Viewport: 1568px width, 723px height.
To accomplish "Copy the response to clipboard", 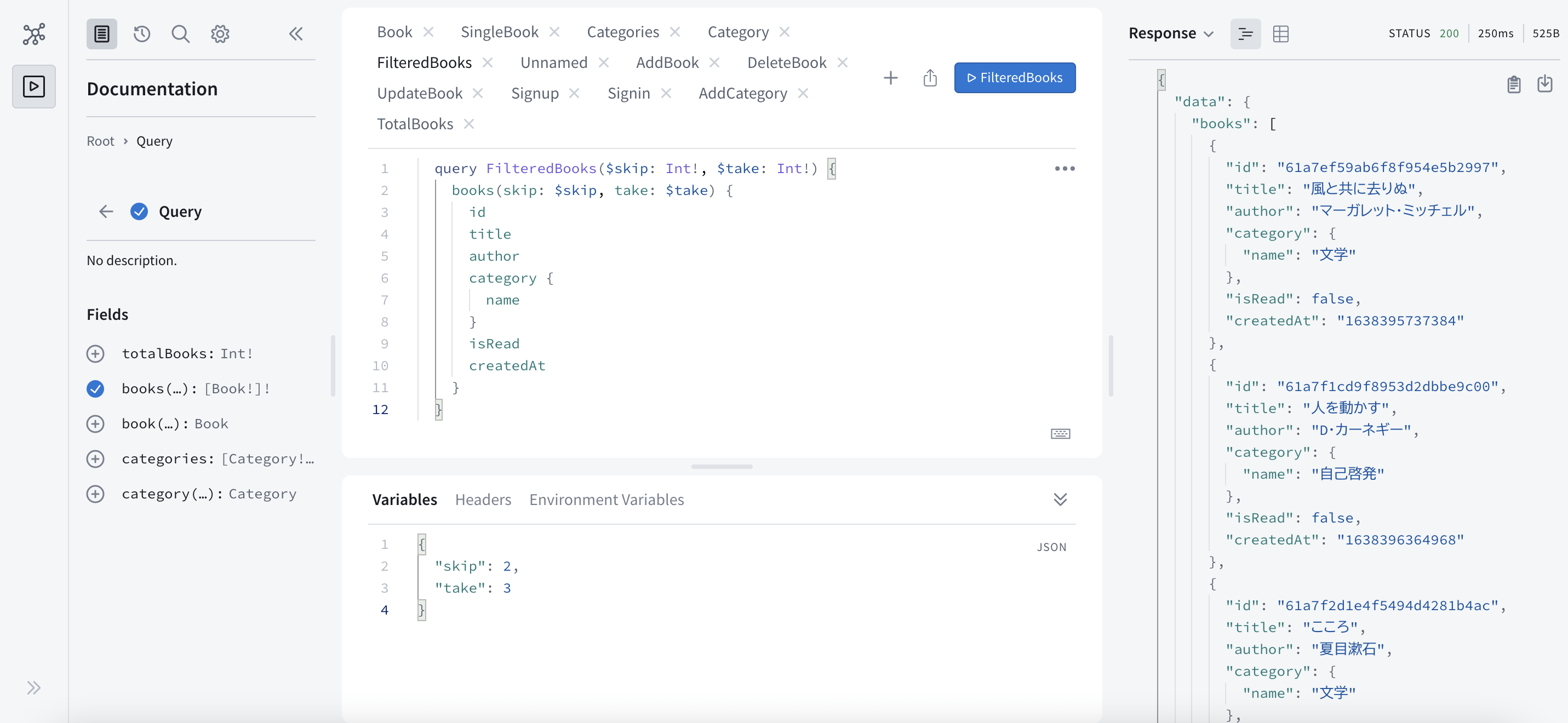I will click(x=1514, y=84).
